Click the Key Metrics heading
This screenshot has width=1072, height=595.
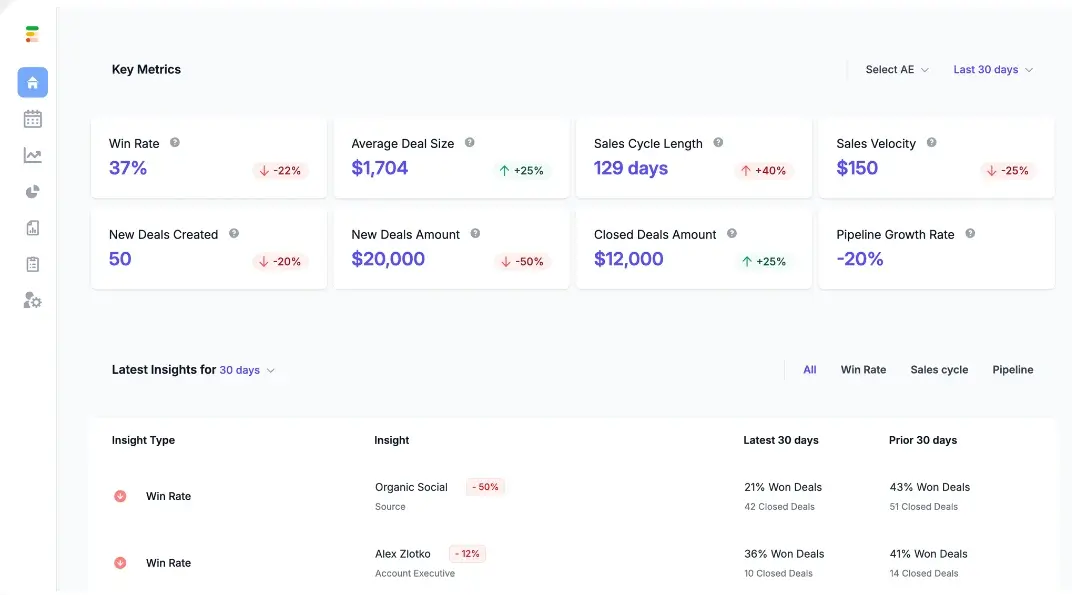point(146,70)
